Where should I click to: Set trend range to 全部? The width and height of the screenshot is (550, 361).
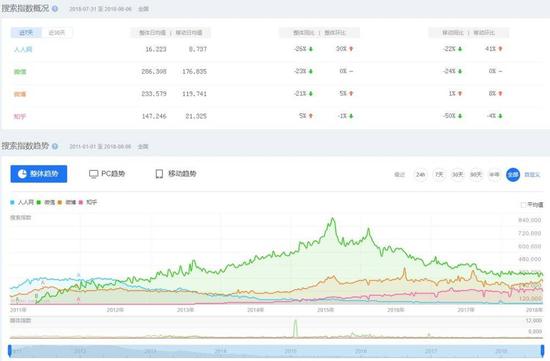pyautogui.click(x=513, y=174)
